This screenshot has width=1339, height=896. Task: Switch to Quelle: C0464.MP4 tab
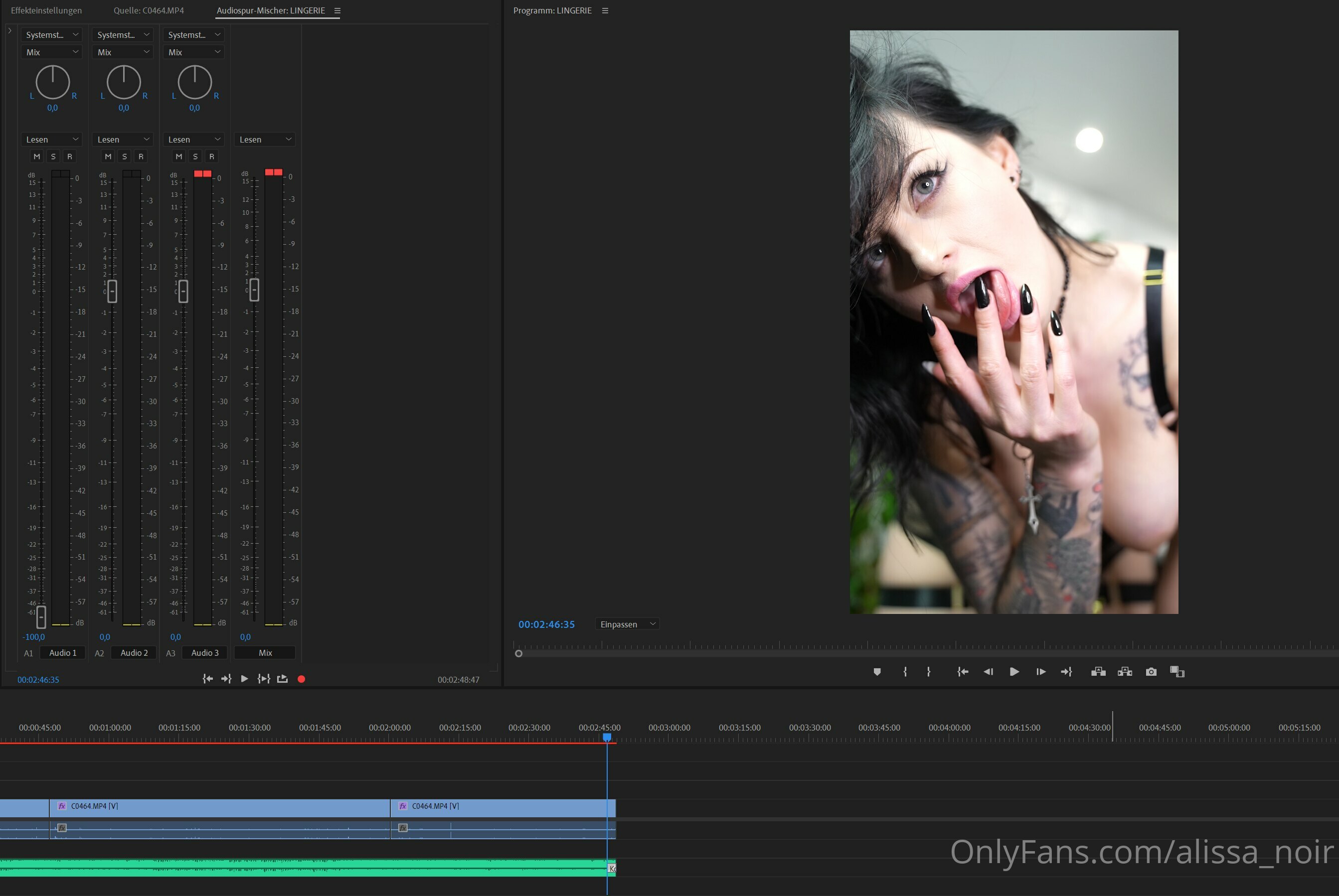(x=149, y=10)
